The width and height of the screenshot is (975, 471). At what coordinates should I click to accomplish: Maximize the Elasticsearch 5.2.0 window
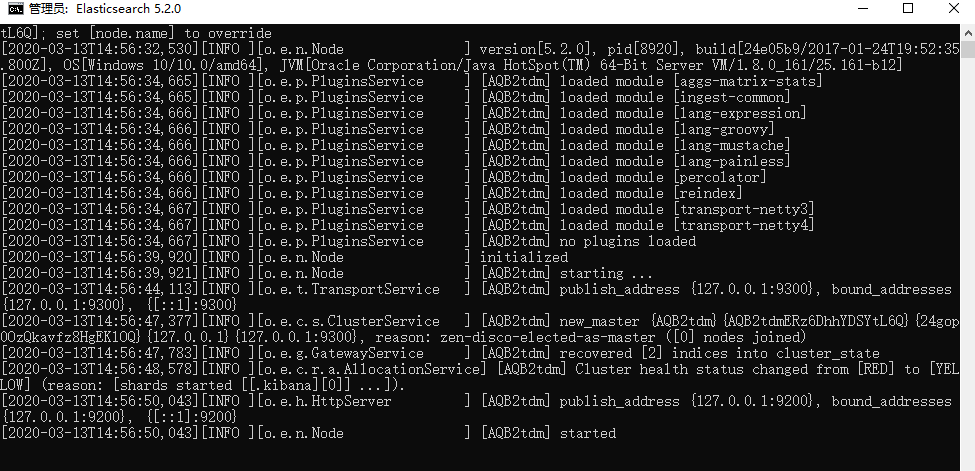point(908,9)
